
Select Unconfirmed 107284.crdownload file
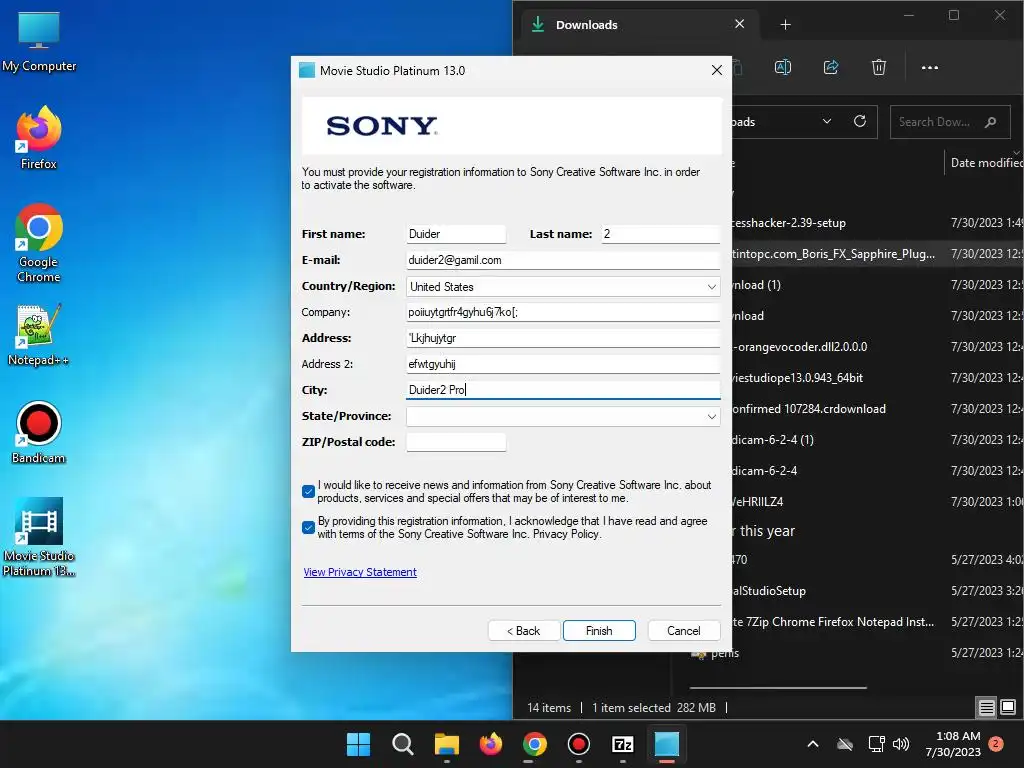coord(877,409)
